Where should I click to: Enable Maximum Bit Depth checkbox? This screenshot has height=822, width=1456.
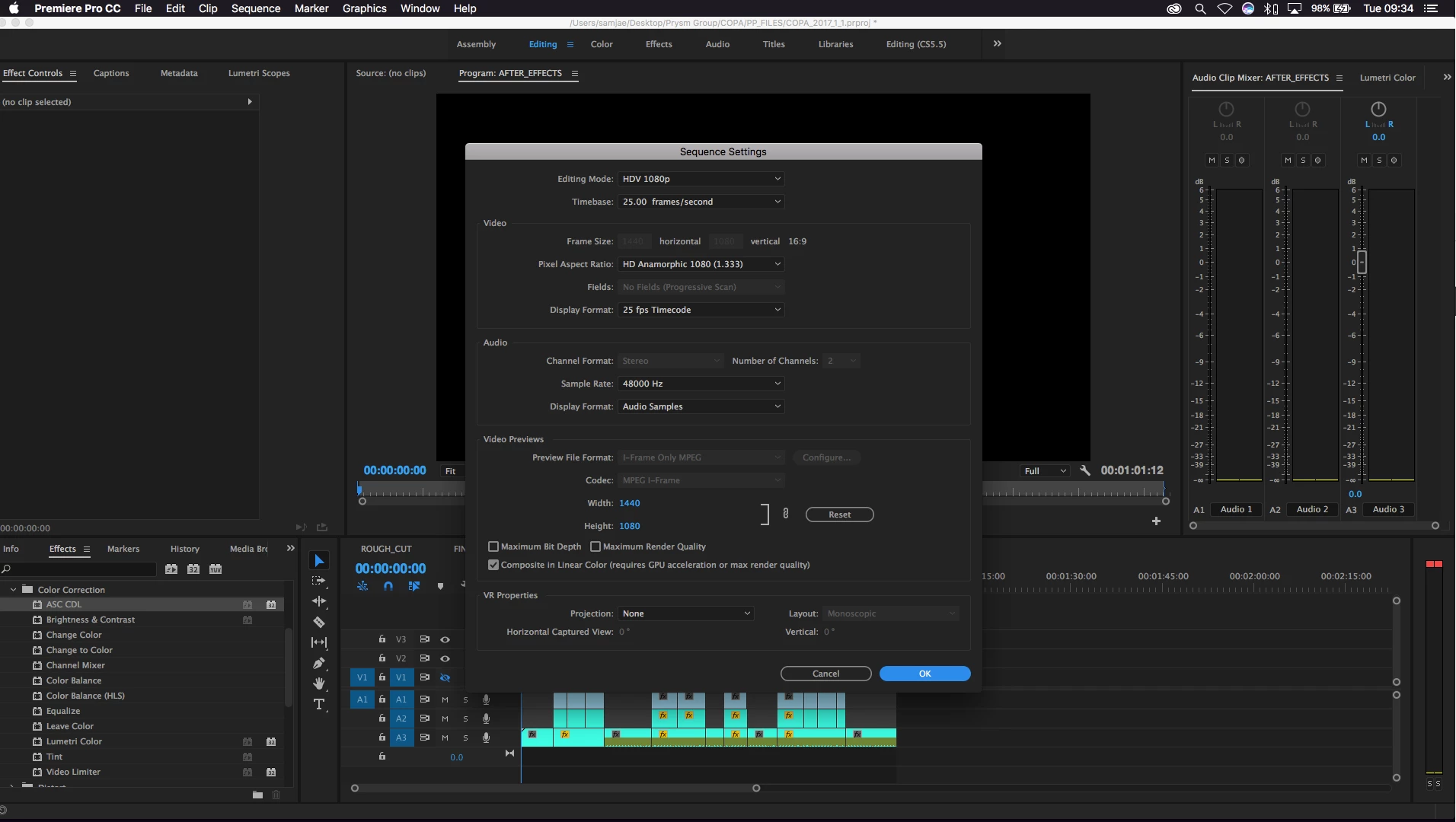click(493, 546)
